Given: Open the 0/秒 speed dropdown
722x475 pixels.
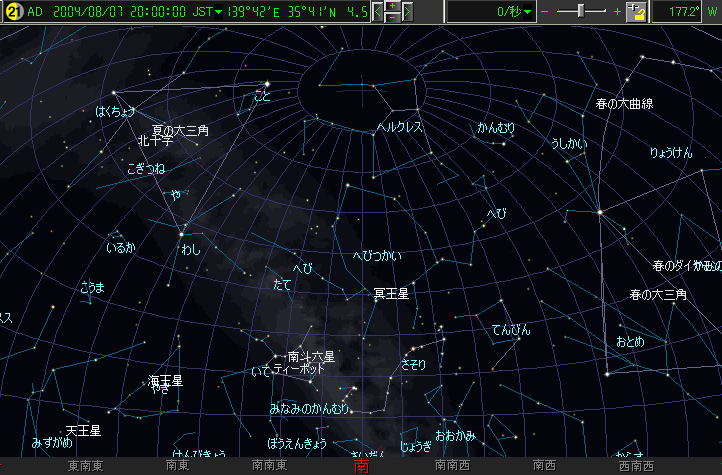Looking at the screenshot, I should point(528,12).
